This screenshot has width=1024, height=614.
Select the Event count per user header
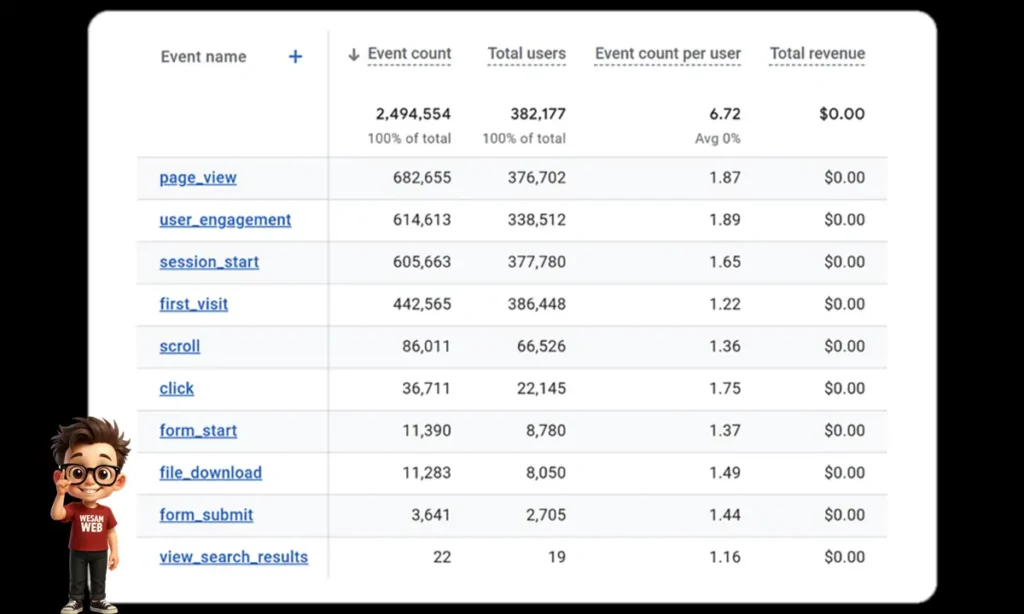(x=667, y=54)
